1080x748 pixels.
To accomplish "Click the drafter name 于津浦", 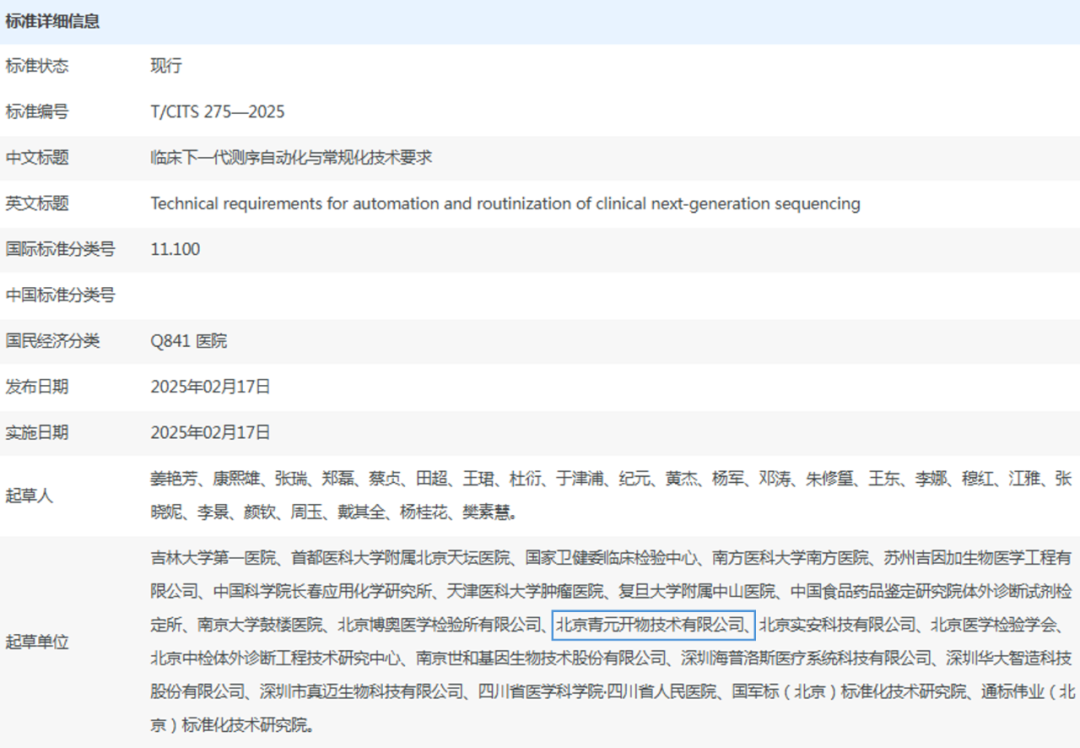I will (x=579, y=479).
